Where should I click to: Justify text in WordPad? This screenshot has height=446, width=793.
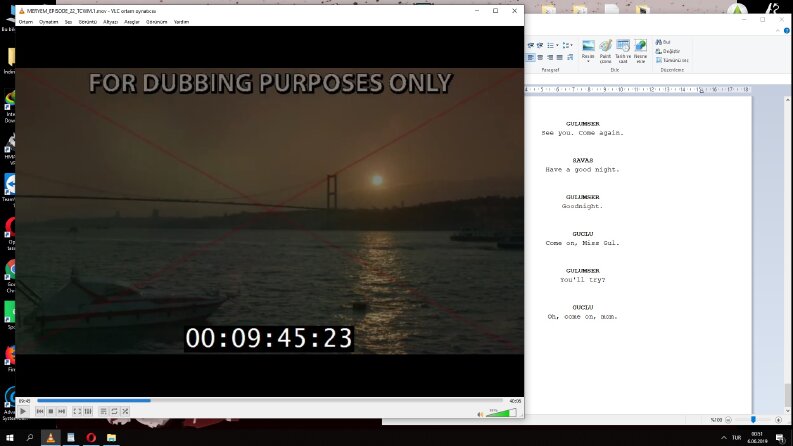point(559,58)
